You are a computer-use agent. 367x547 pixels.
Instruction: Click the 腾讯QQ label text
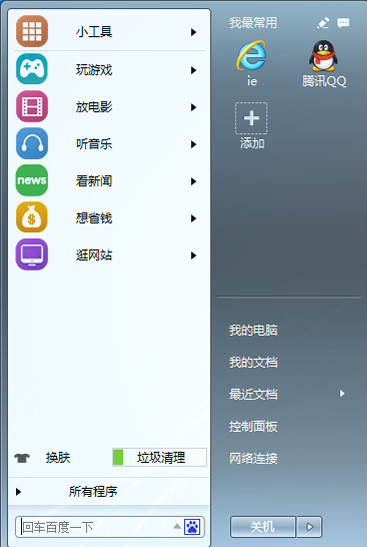pos(324,81)
